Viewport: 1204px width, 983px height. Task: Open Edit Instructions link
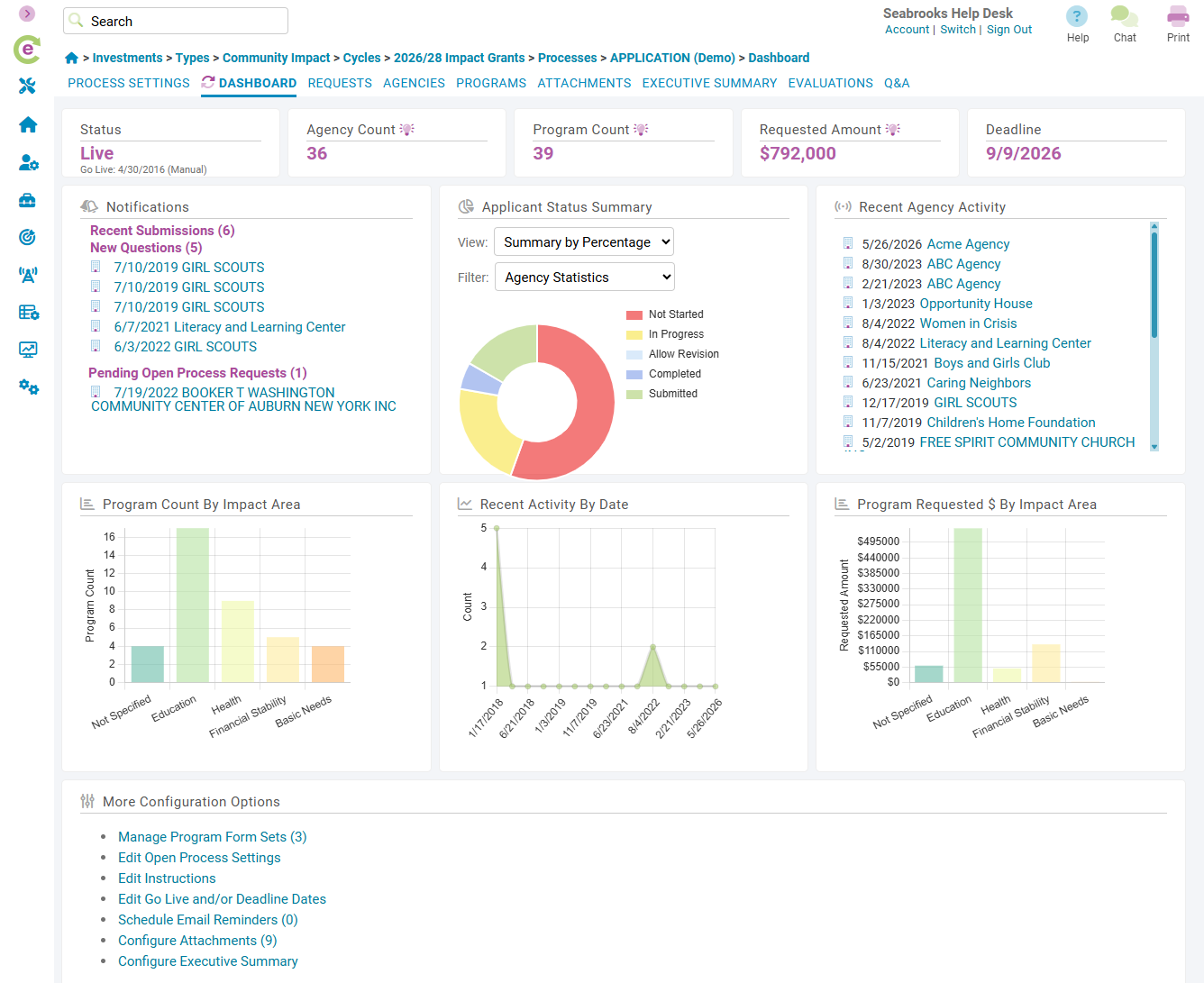point(167,878)
